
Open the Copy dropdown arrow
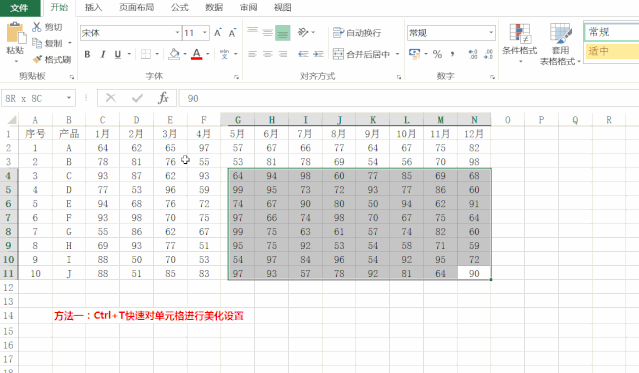point(70,43)
